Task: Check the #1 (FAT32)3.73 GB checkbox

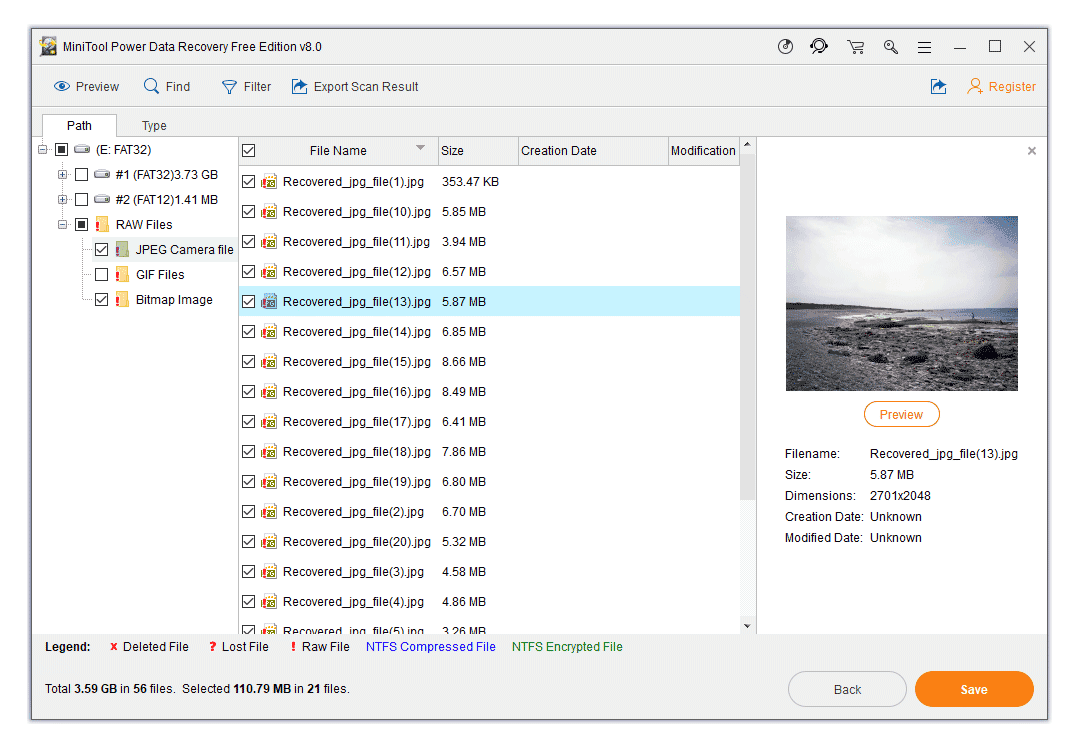Action: 81,175
